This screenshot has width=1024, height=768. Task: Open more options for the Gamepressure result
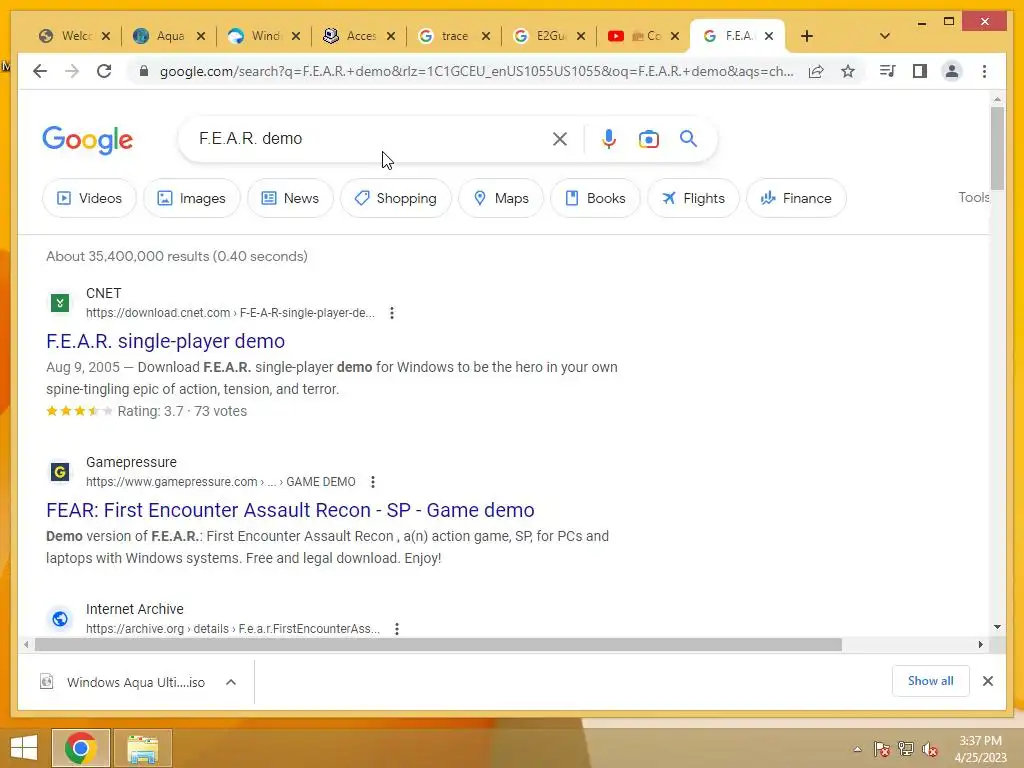pyautogui.click(x=373, y=482)
